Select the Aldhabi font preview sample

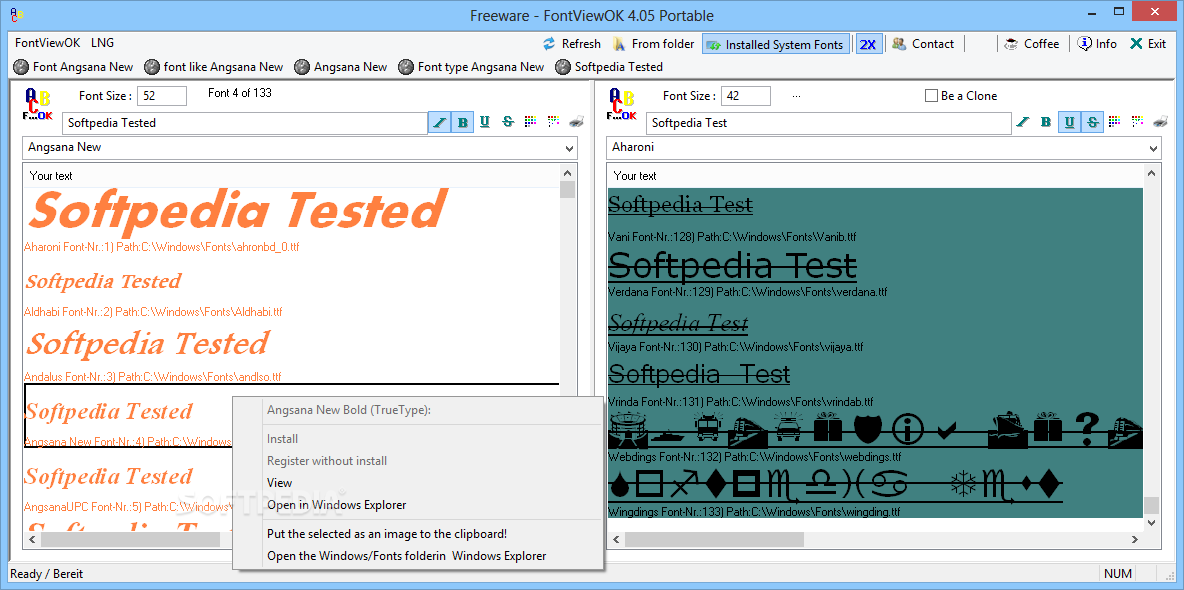103,282
